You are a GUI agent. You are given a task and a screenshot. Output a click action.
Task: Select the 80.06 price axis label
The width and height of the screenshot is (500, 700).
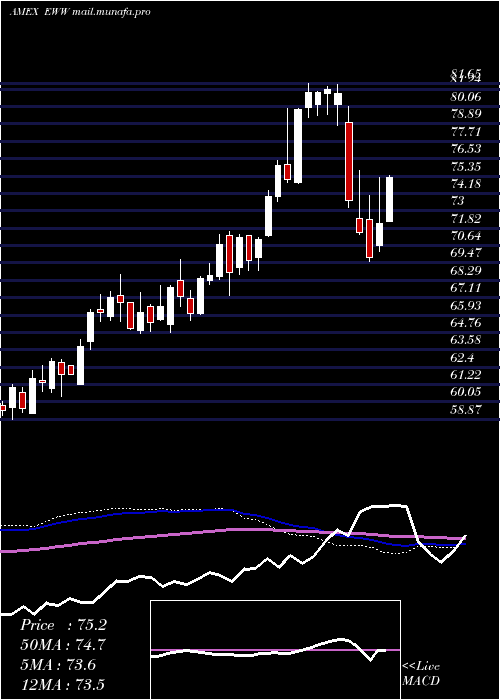click(x=466, y=96)
